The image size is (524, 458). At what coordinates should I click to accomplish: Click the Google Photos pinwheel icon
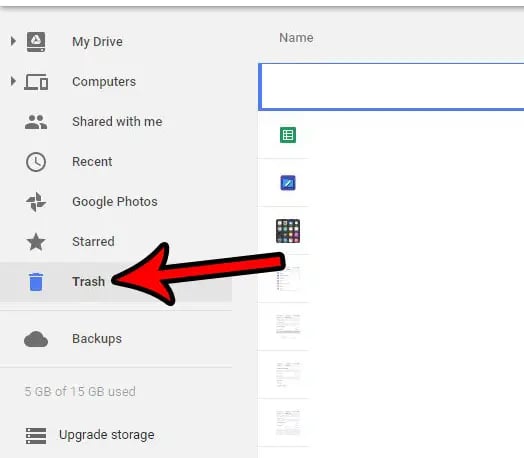coord(36,202)
